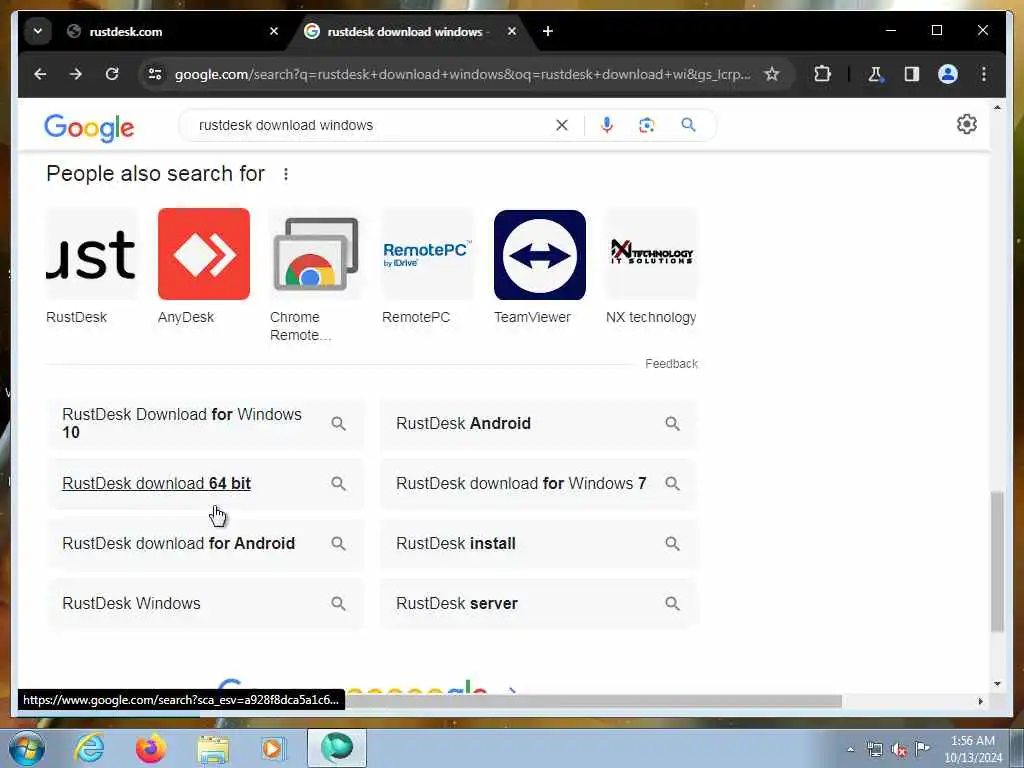Open the RustDesk server suggestion
Viewport: 1024px width, 768px height.
coord(539,604)
